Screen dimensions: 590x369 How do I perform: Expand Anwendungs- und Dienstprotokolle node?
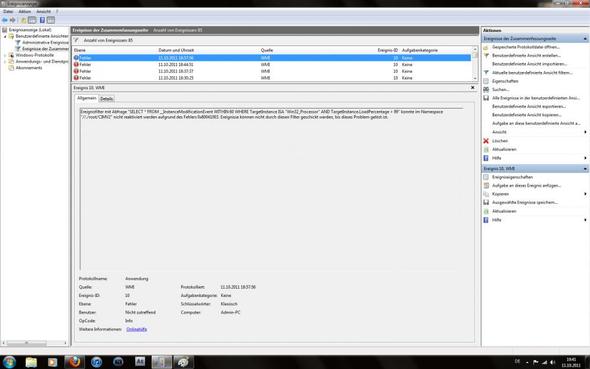[5, 62]
